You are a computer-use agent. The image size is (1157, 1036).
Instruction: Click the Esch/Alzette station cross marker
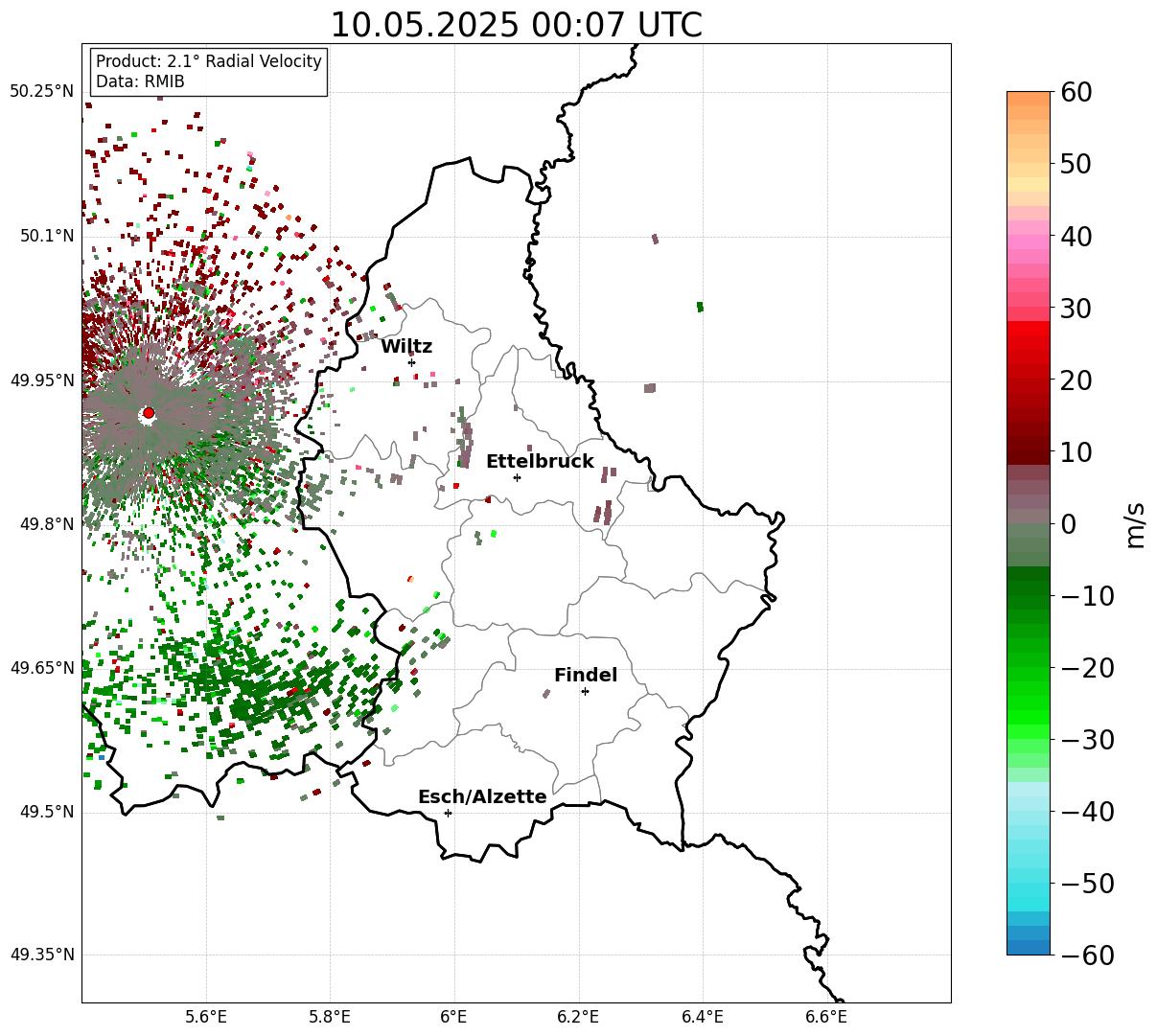point(448,813)
